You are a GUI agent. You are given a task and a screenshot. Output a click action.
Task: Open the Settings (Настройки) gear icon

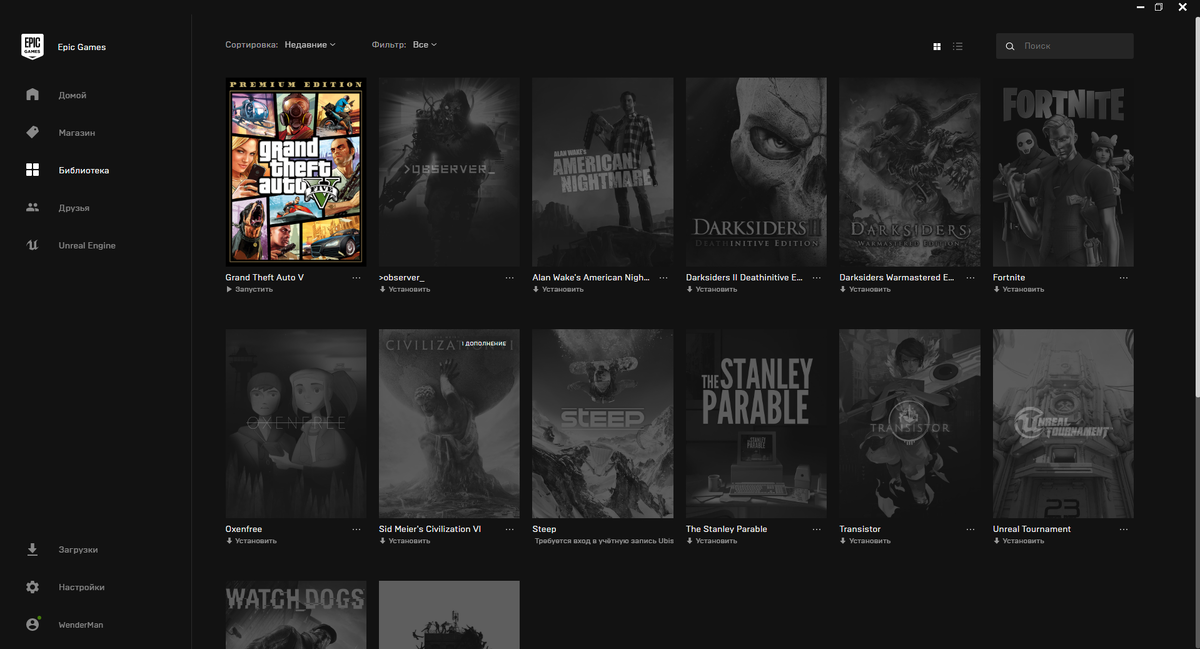(32, 587)
